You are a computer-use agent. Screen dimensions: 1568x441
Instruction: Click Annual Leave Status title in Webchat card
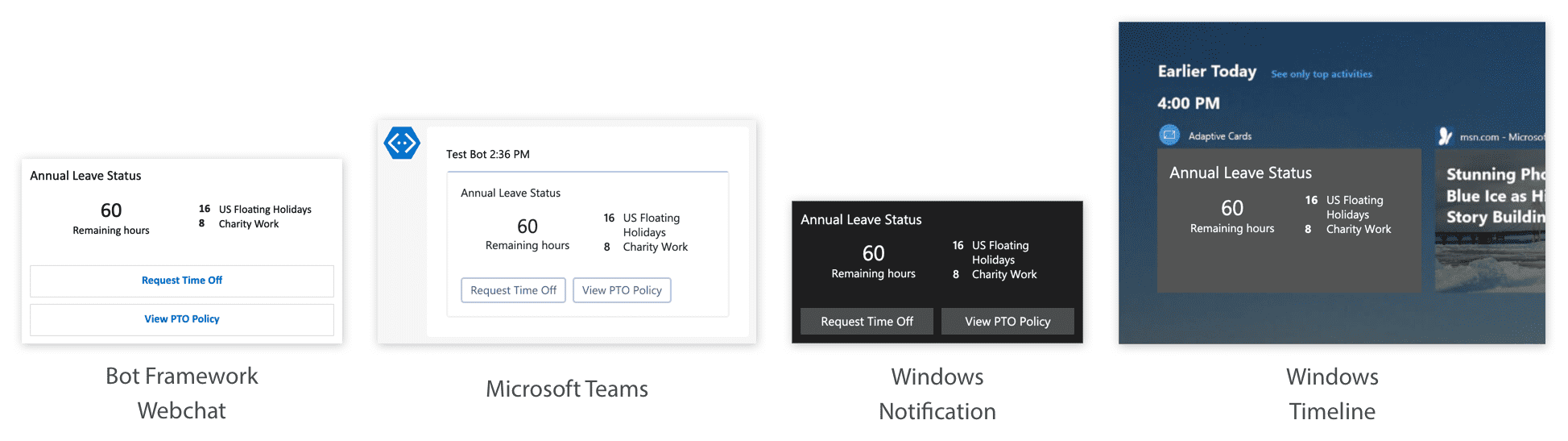click(x=85, y=176)
